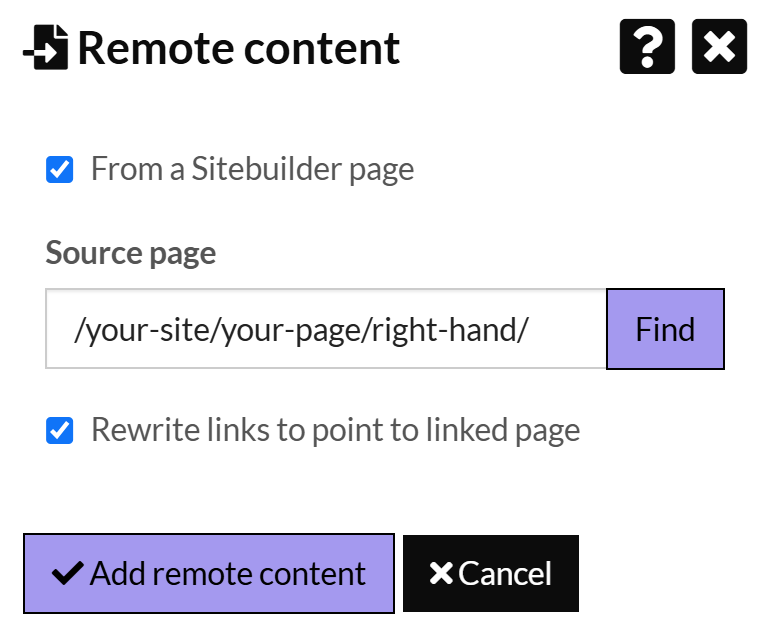Viewport: 770px width, 637px height.
Task: Focus the Source page input field
Action: (x=326, y=329)
